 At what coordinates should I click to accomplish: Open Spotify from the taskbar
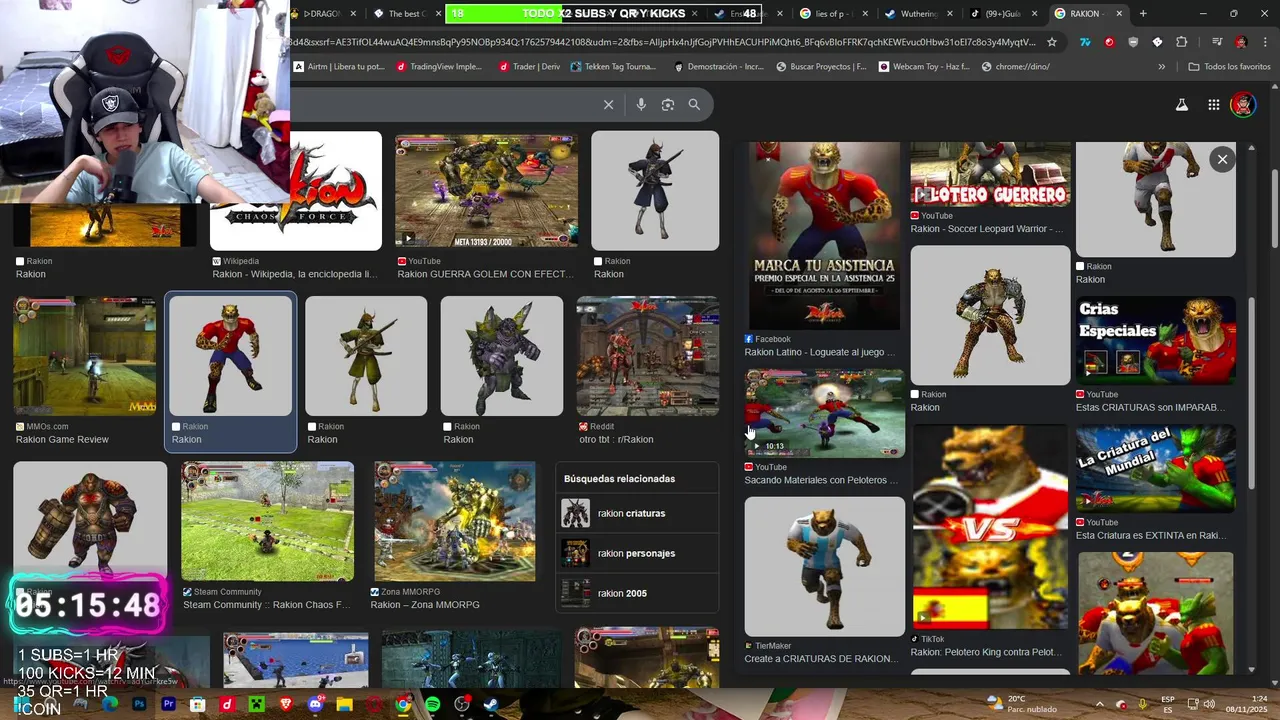click(x=432, y=705)
